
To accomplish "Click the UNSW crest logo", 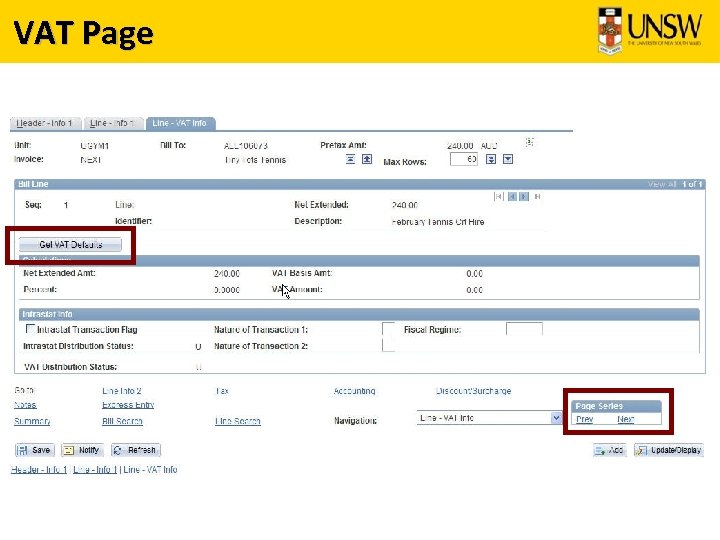I will pyautogui.click(x=610, y=31).
